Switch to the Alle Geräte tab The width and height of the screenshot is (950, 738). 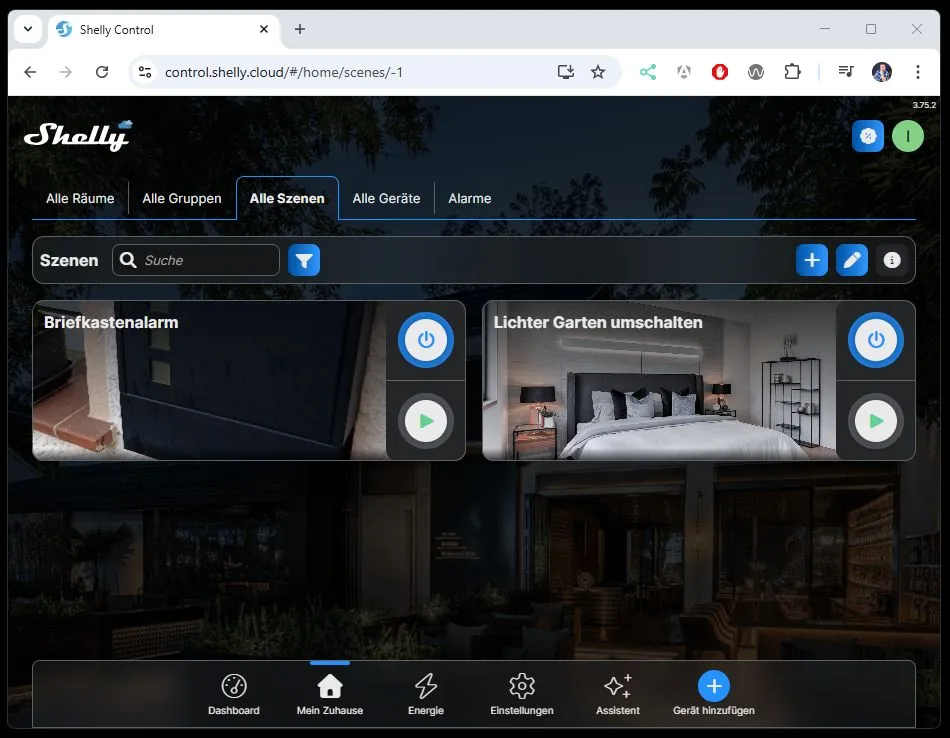386,198
